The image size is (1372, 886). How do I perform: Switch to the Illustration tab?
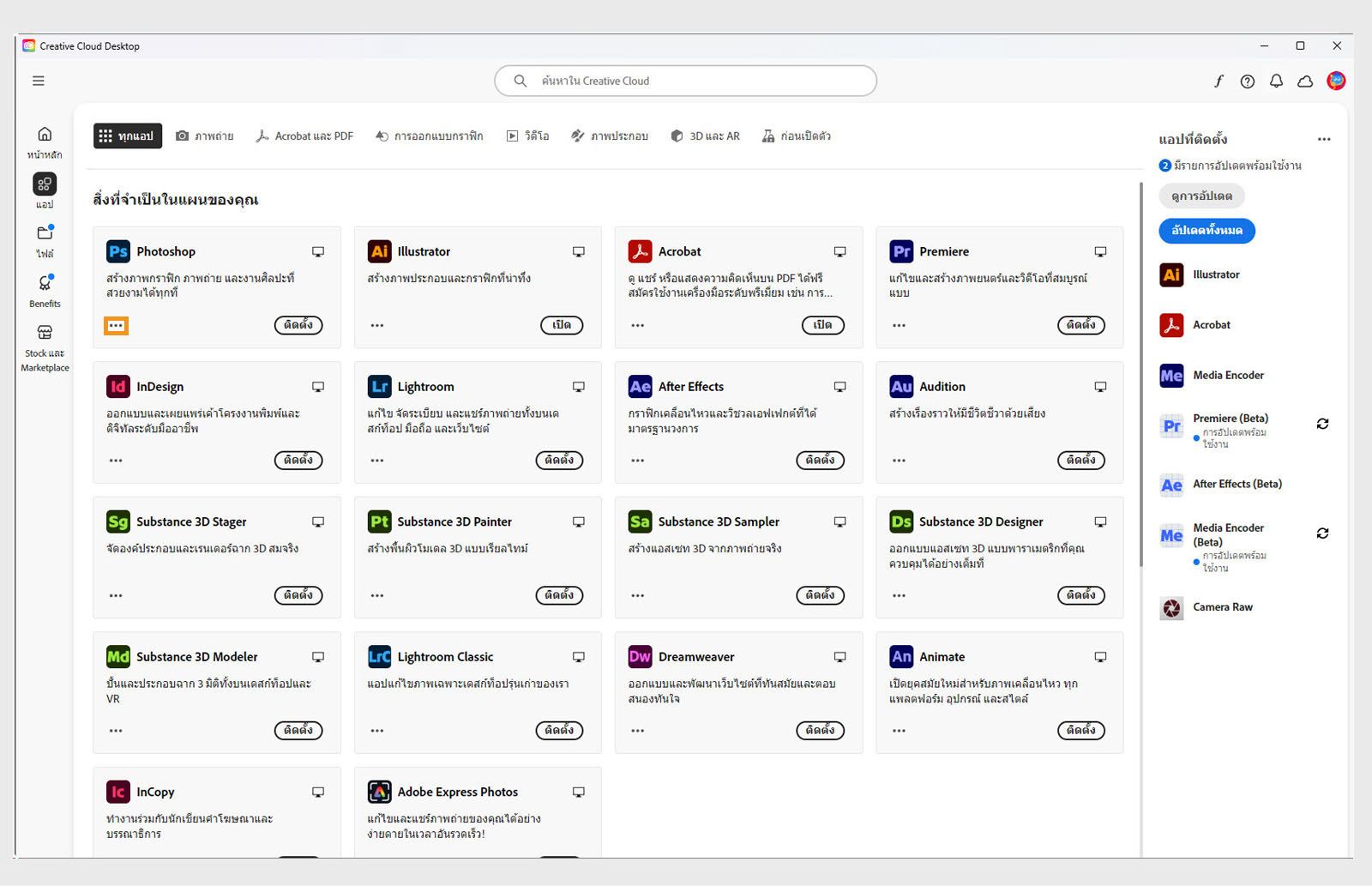coord(610,136)
